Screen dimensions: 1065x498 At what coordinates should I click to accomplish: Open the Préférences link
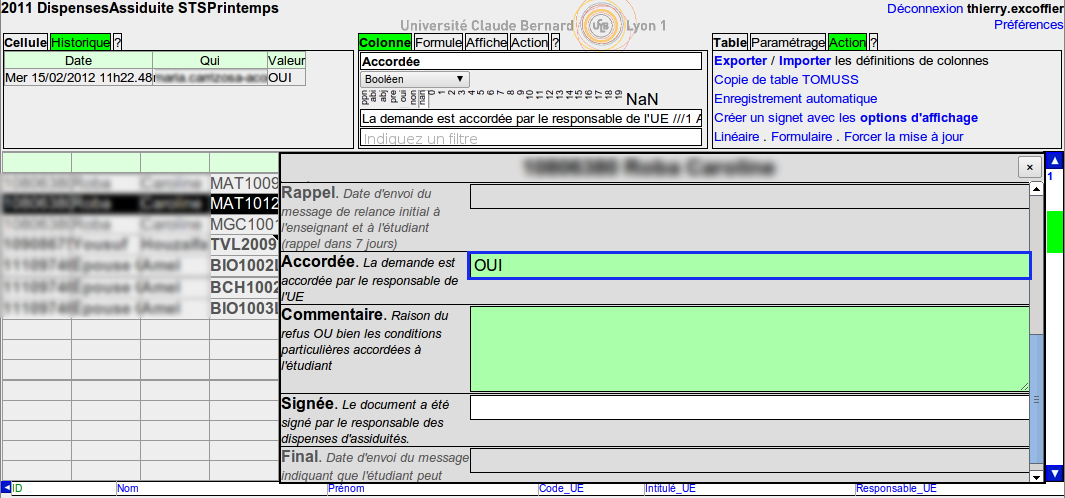click(1028, 24)
